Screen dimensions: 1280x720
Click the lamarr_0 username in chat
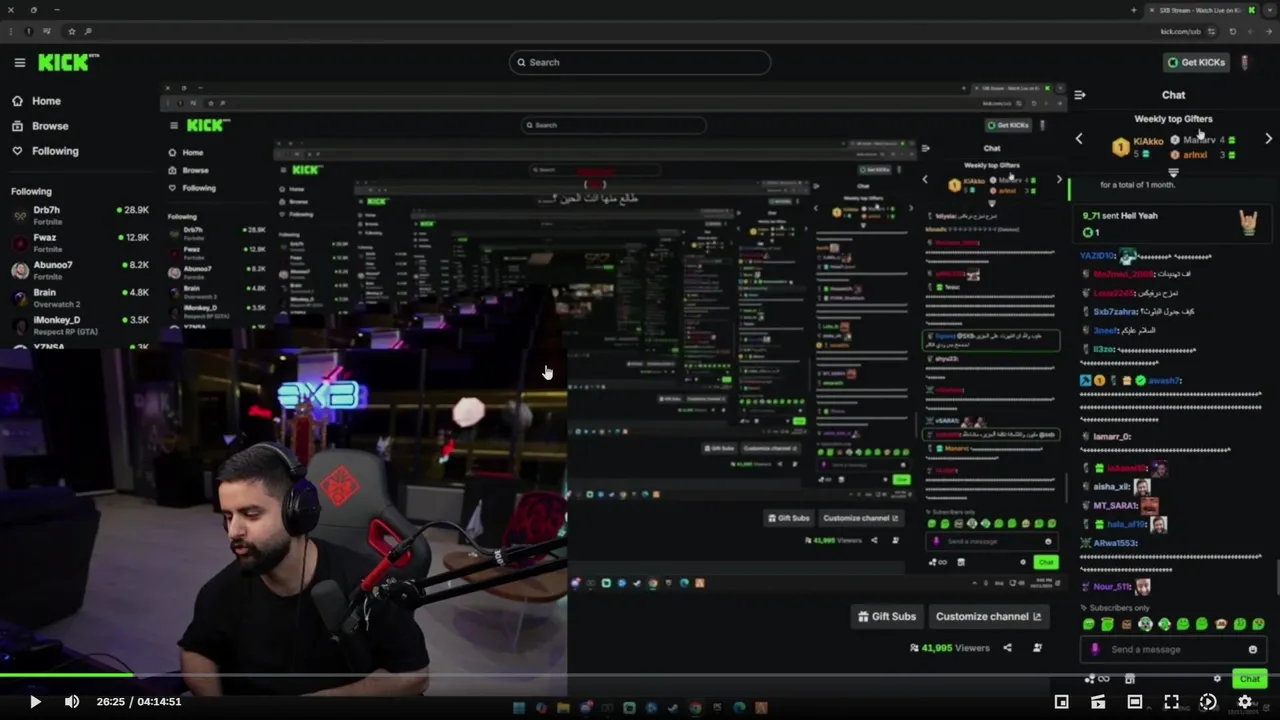[1111, 437]
